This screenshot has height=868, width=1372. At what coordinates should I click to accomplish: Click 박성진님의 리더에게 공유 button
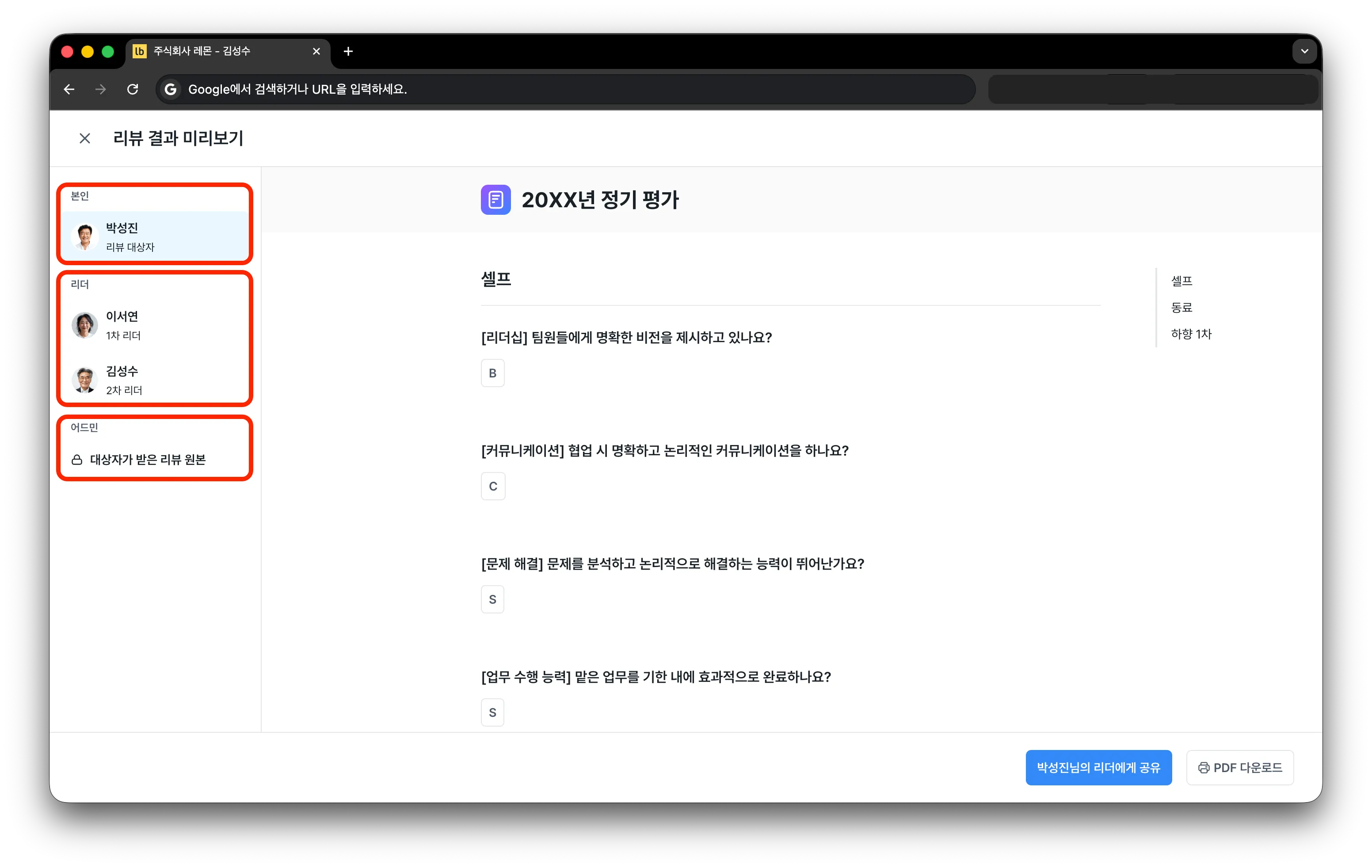(x=1098, y=767)
